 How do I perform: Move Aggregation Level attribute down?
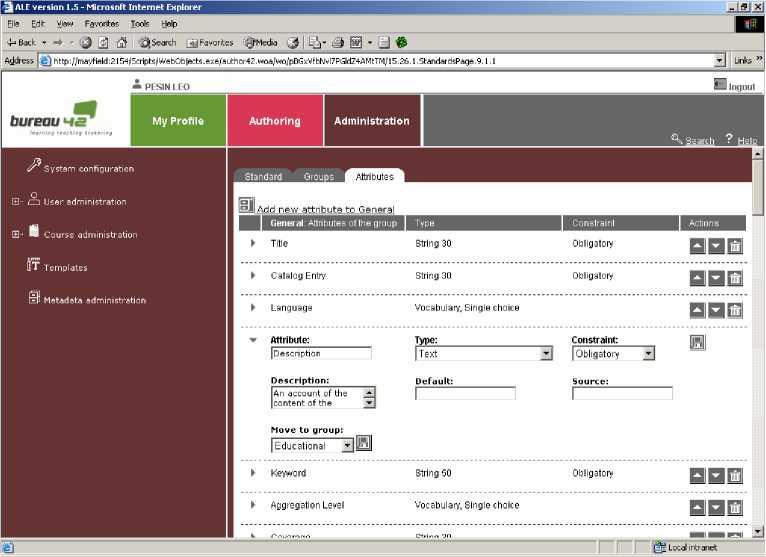pyautogui.click(x=716, y=508)
